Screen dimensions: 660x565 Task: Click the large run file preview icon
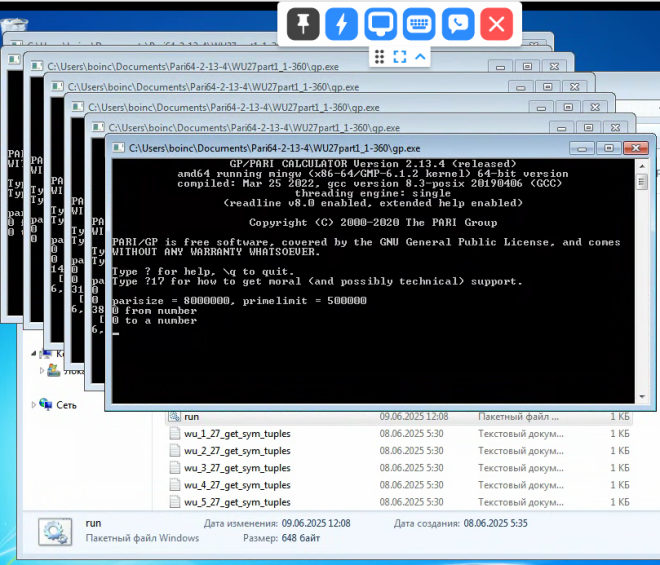point(55,532)
